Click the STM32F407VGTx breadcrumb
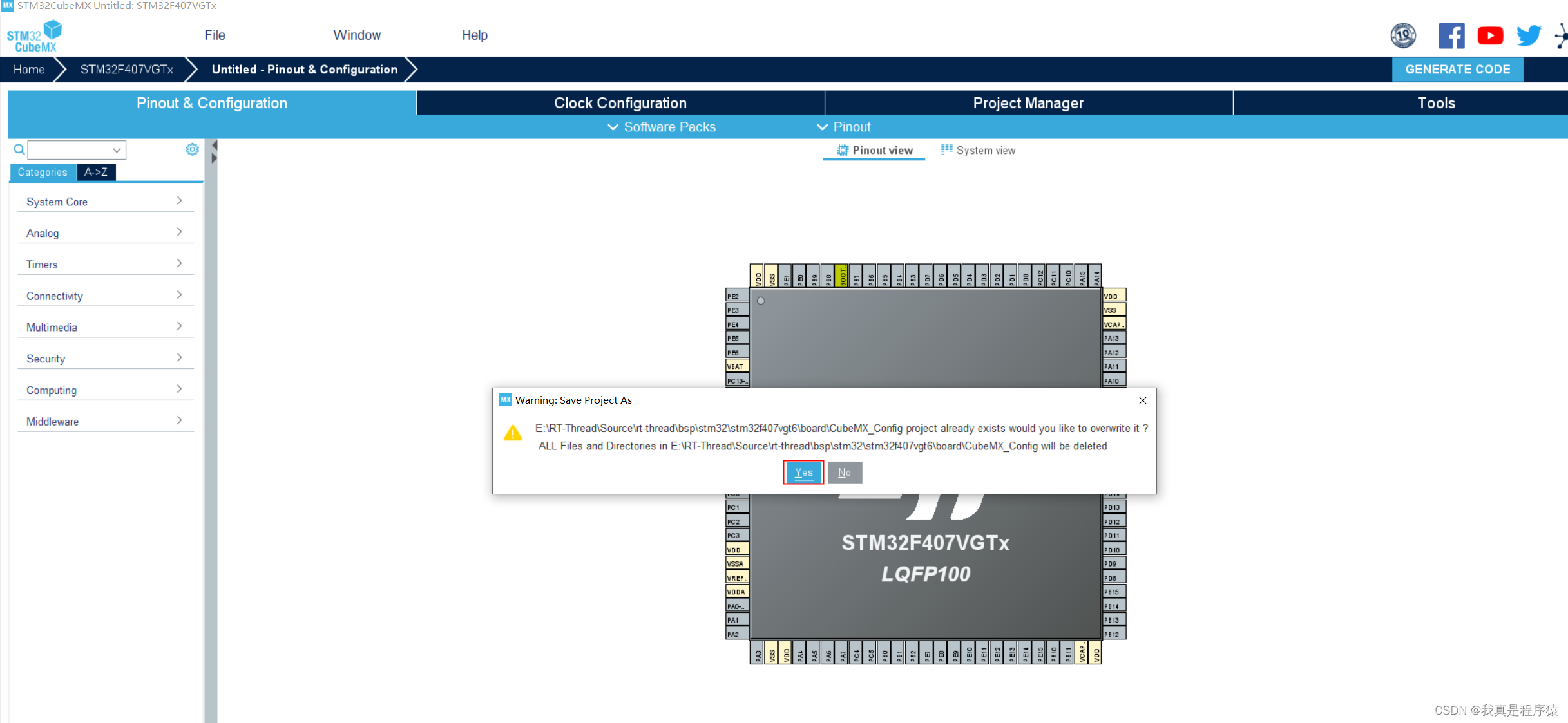The height and width of the screenshot is (723, 1568). [x=127, y=69]
